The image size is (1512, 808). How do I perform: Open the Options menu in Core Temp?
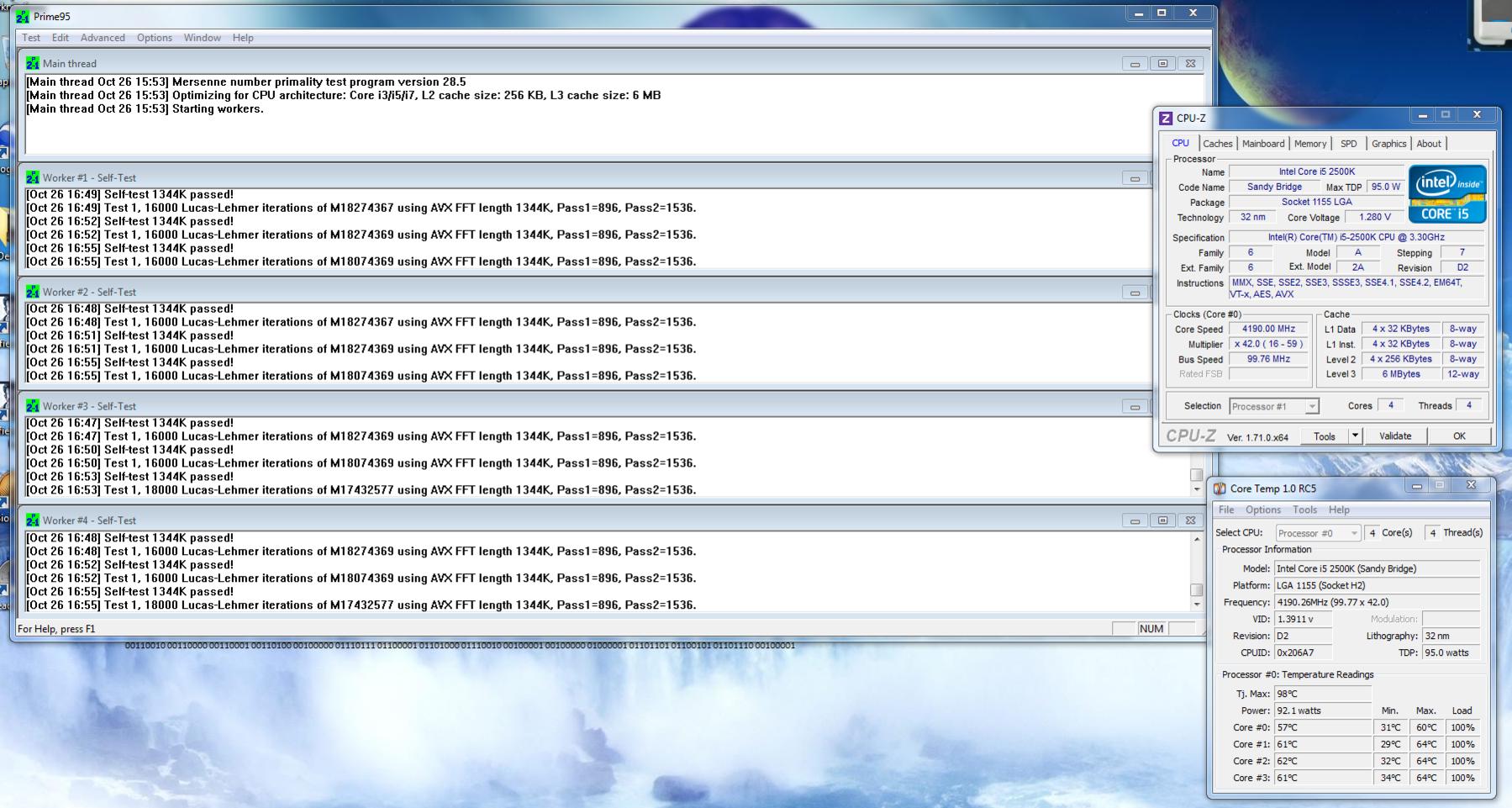1263,510
